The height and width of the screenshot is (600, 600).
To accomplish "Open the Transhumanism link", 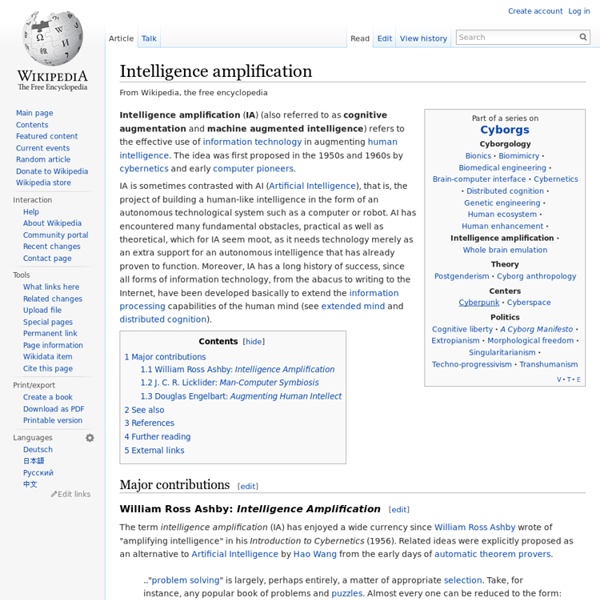I will 548,364.
